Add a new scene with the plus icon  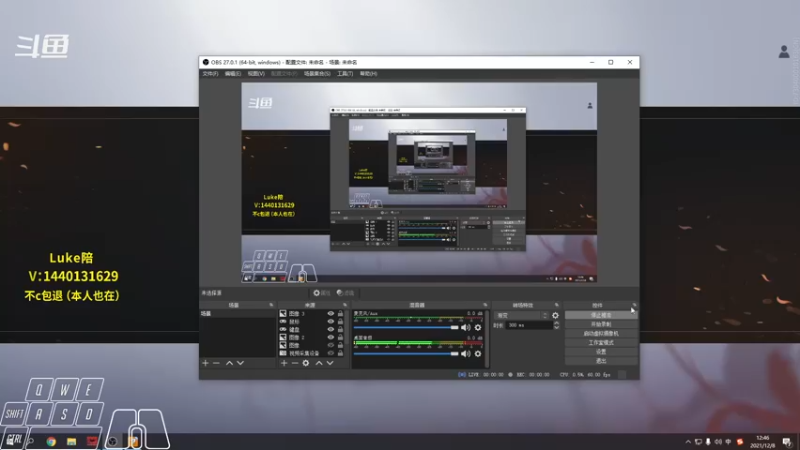pyautogui.click(x=206, y=363)
